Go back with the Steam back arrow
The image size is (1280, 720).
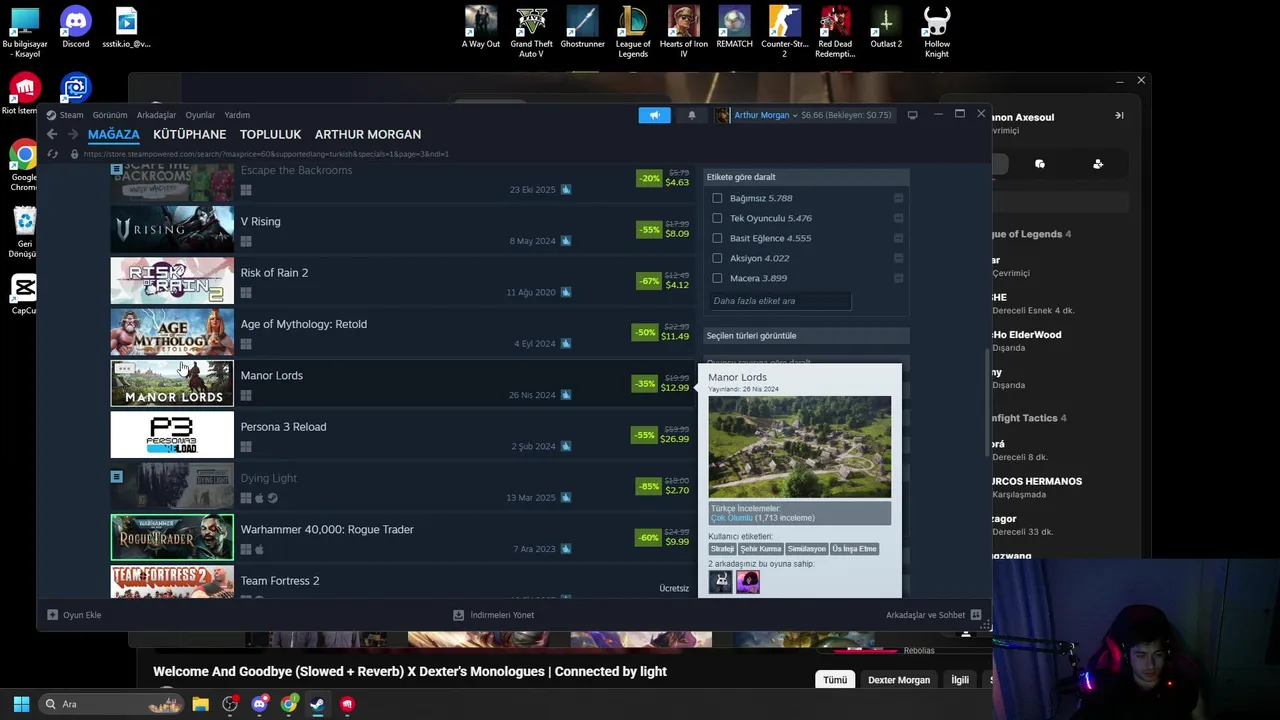point(52,134)
